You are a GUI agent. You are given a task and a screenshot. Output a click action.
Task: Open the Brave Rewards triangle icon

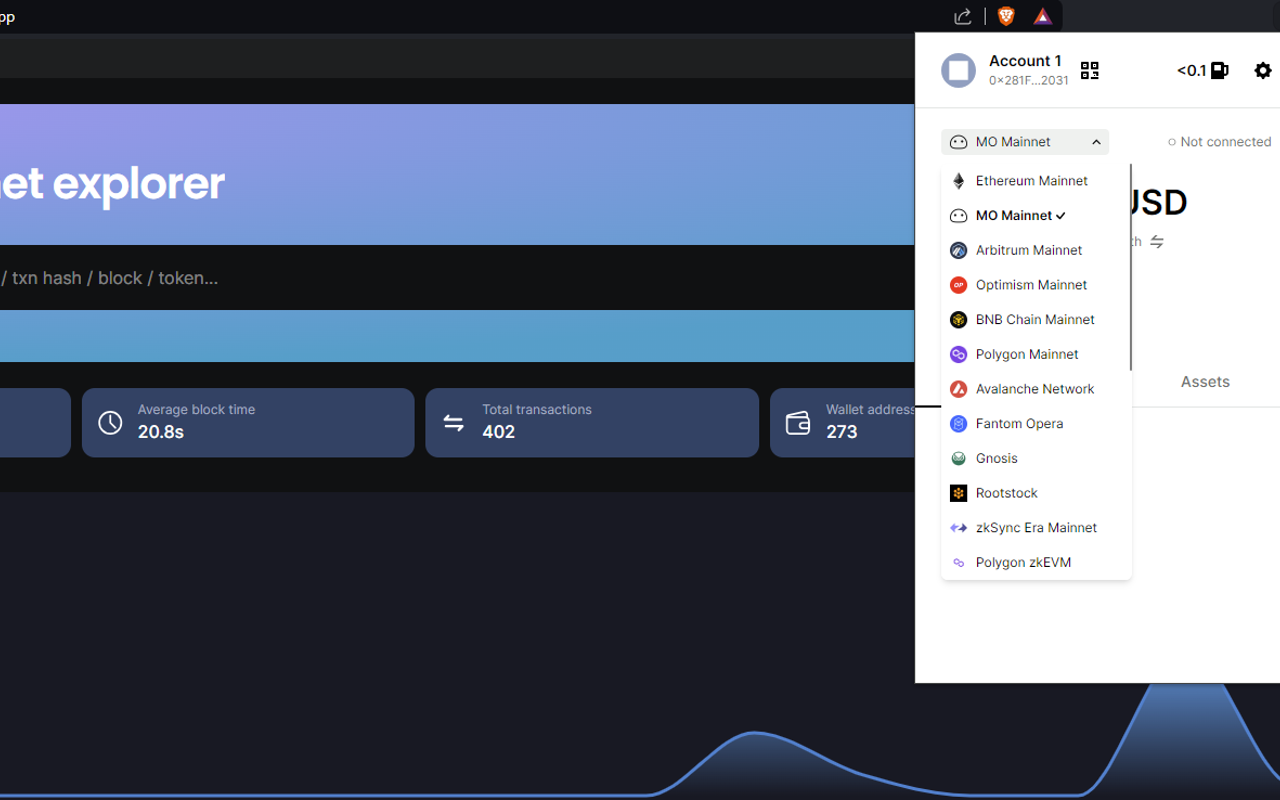tap(1043, 16)
